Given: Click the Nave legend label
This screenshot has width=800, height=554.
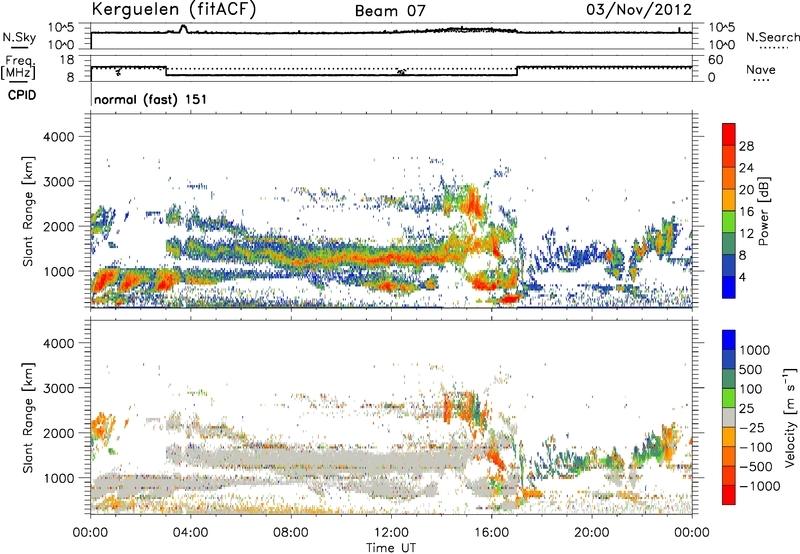Looking at the screenshot, I should pos(761,70).
